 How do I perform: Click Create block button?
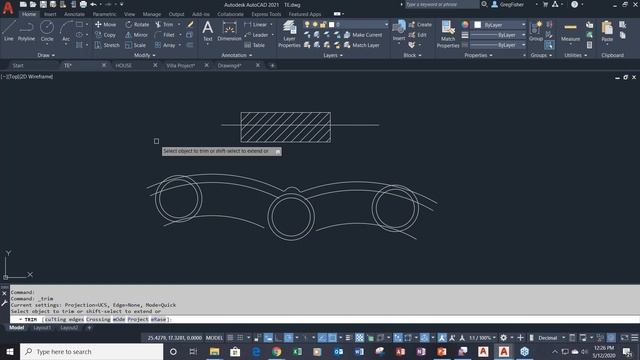pyautogui.click(x=420, y=24)
